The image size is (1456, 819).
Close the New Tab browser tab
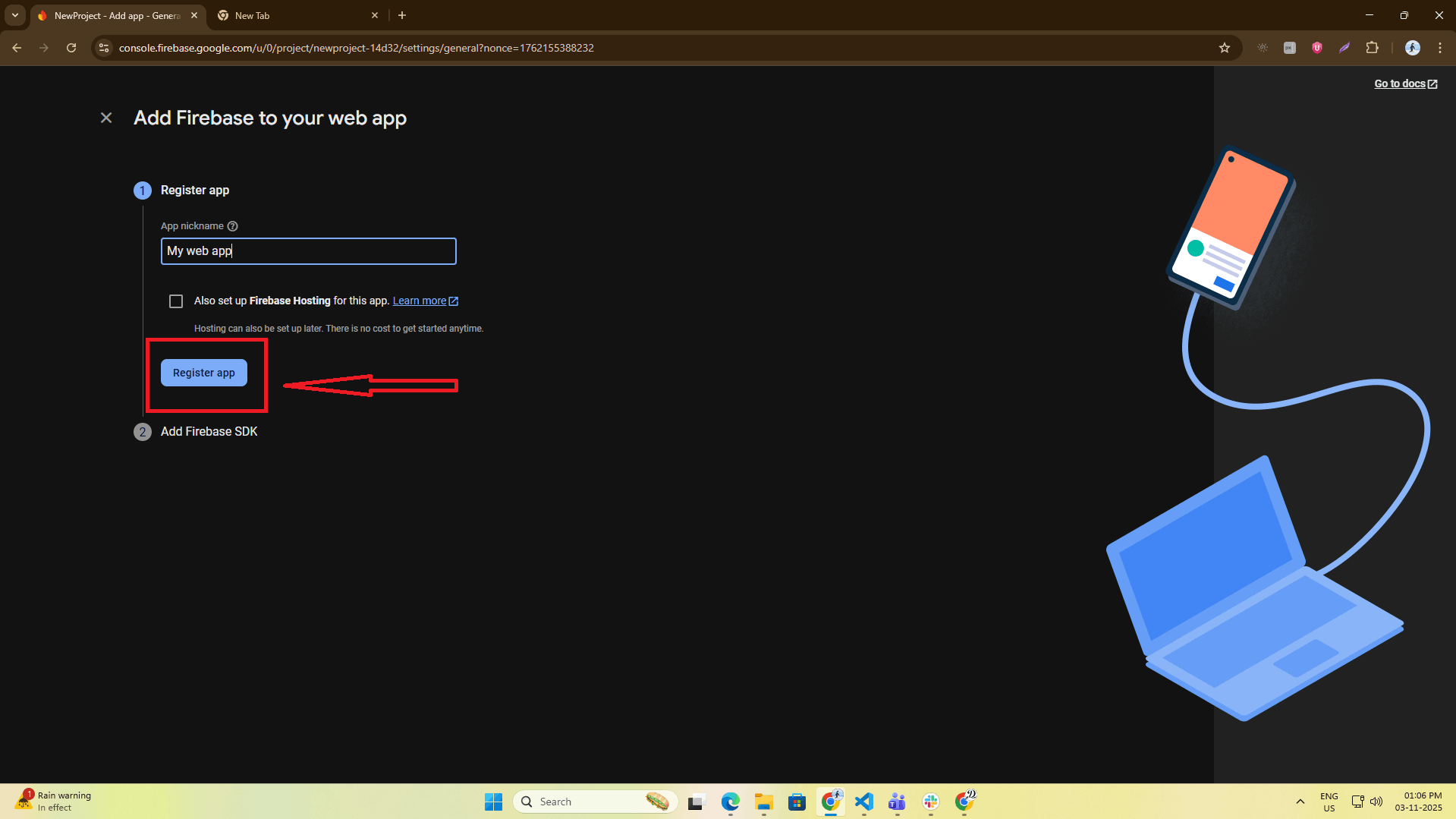[375, 15]
